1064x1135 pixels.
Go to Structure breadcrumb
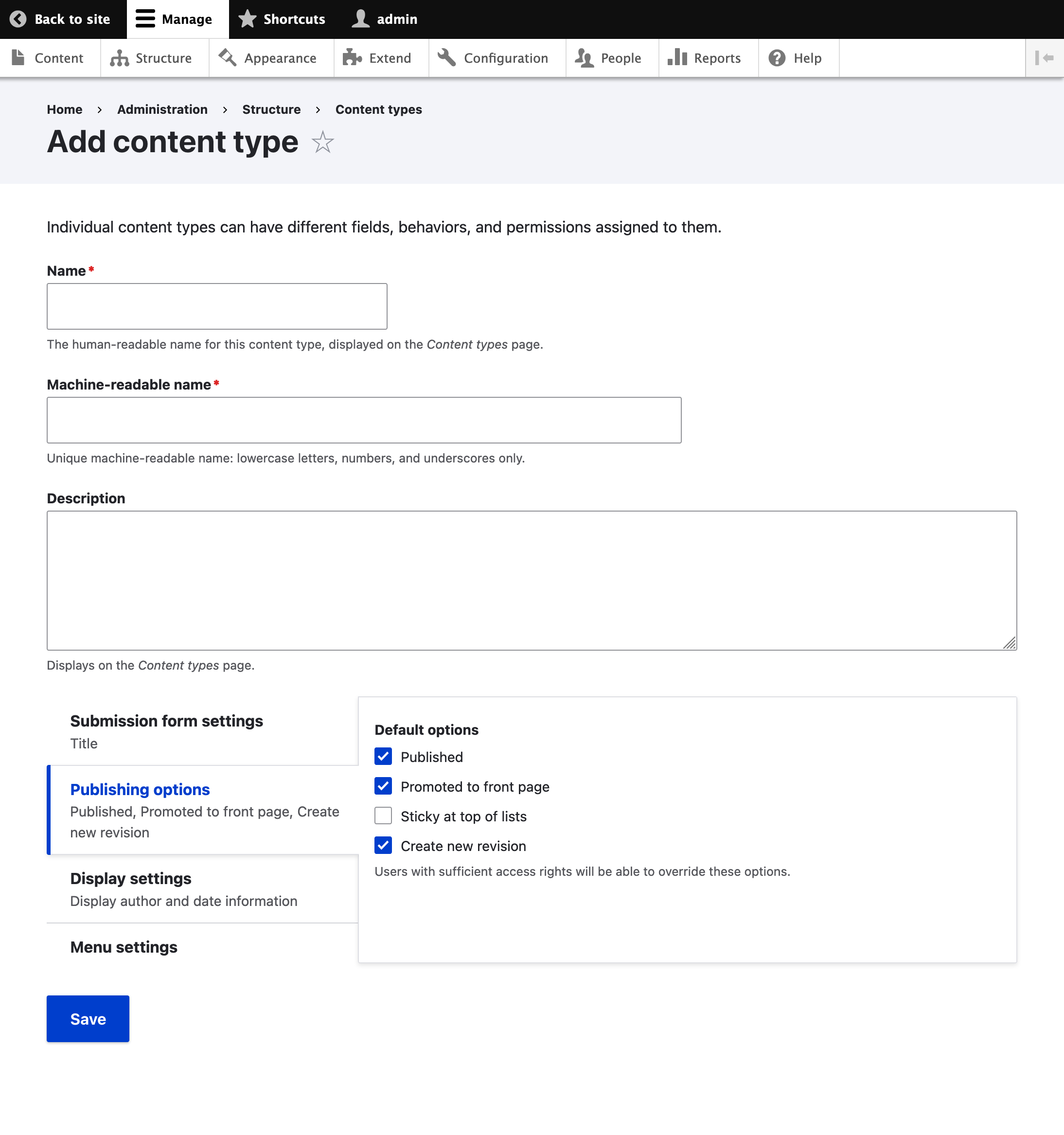pos(271,109)
